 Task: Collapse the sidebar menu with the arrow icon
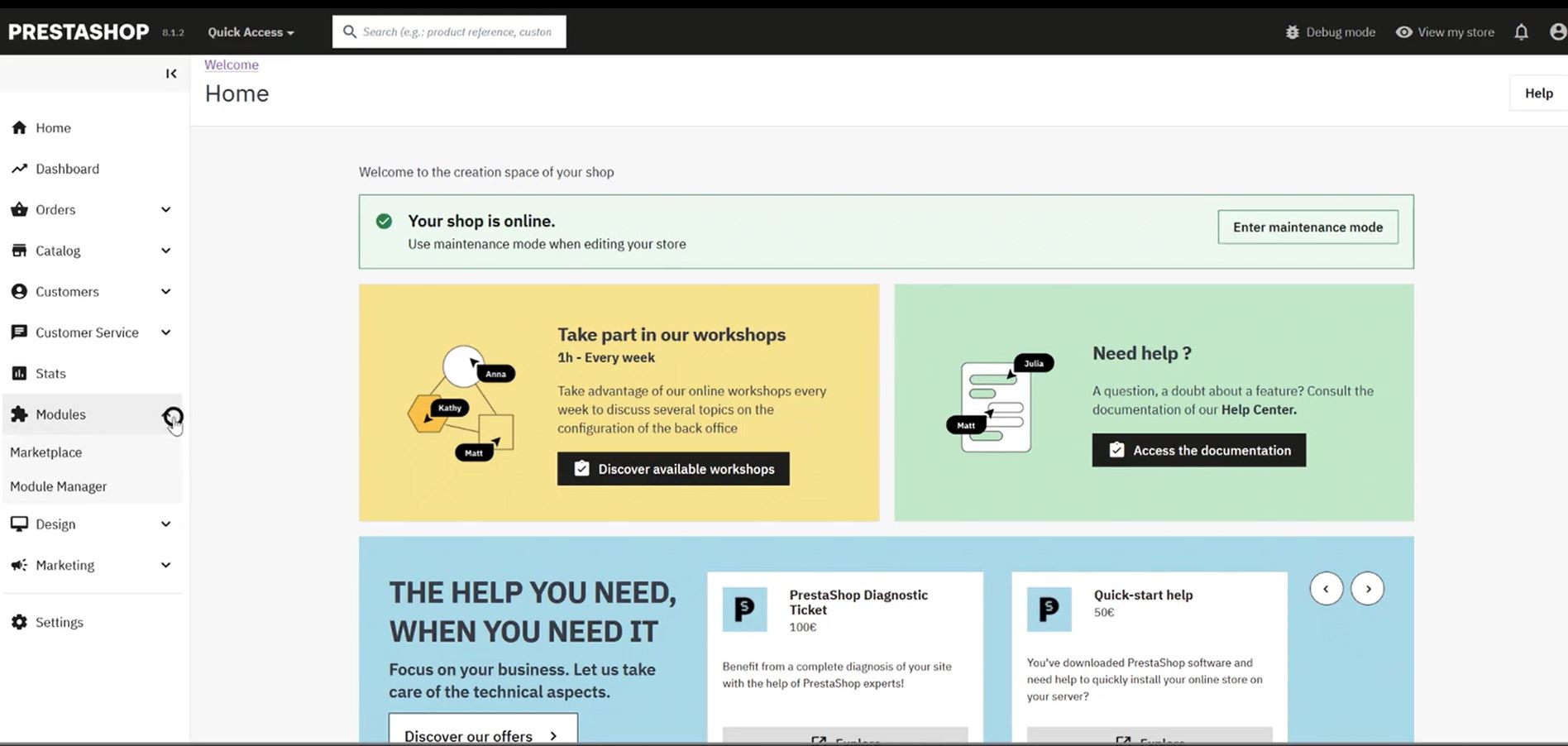click(x=171, y=74)
